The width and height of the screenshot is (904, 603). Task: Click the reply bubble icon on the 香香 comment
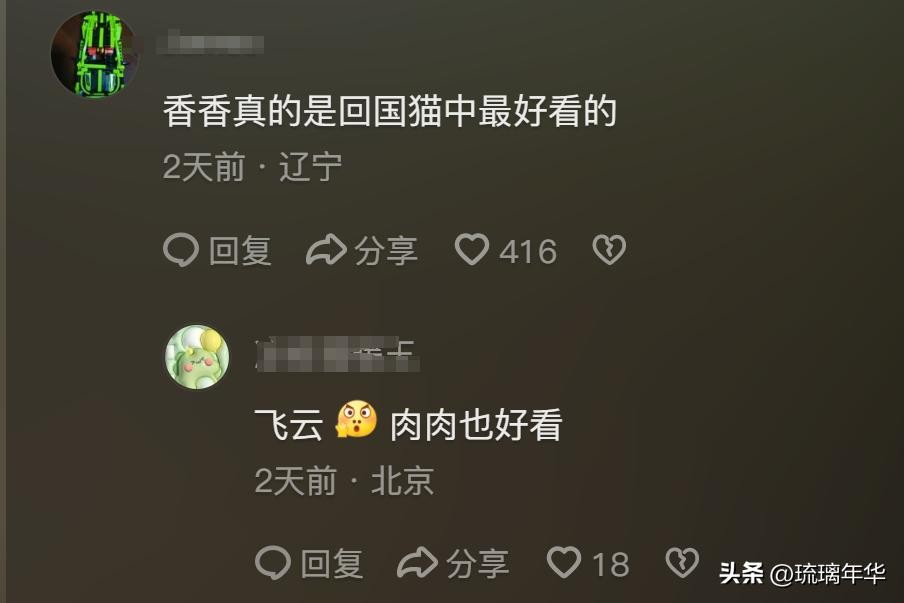click(181, 250)
